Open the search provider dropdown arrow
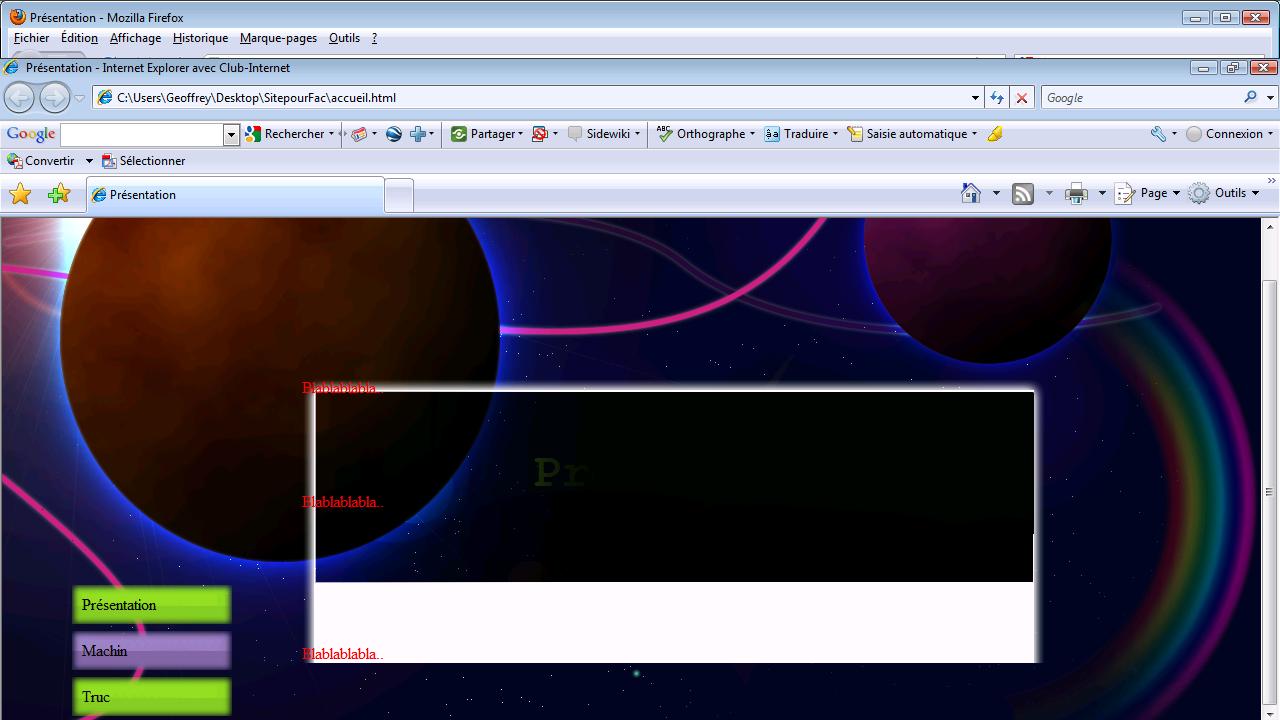Screen dimensions: 1280x720 pos(1270,98)
